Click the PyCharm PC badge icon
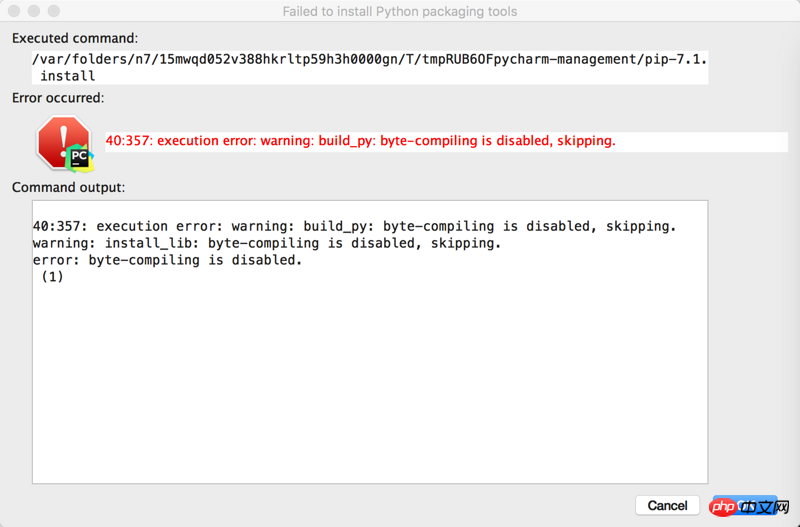The image size is (800, 527). [x=79, y=158]
